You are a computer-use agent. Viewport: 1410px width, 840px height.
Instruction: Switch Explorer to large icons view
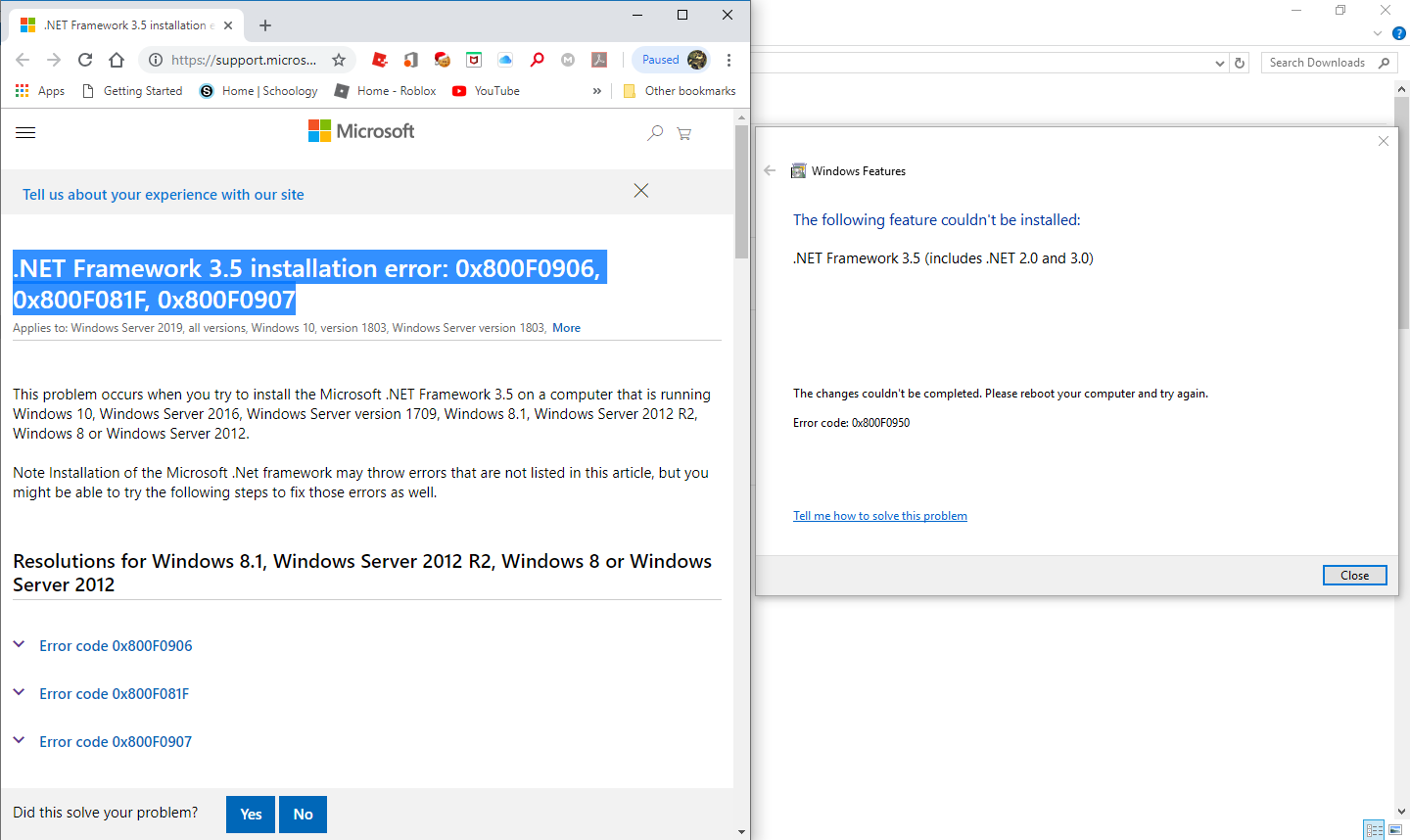[1395, 830]
